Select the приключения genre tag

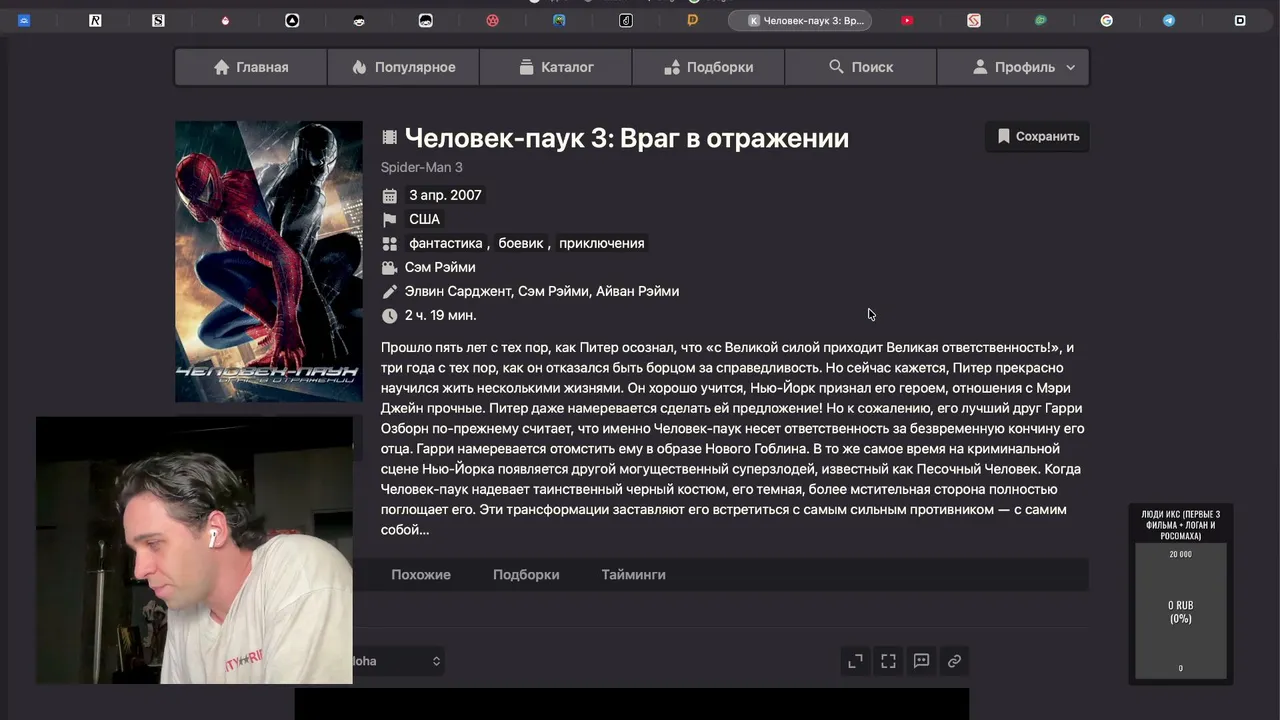point(602,243)
